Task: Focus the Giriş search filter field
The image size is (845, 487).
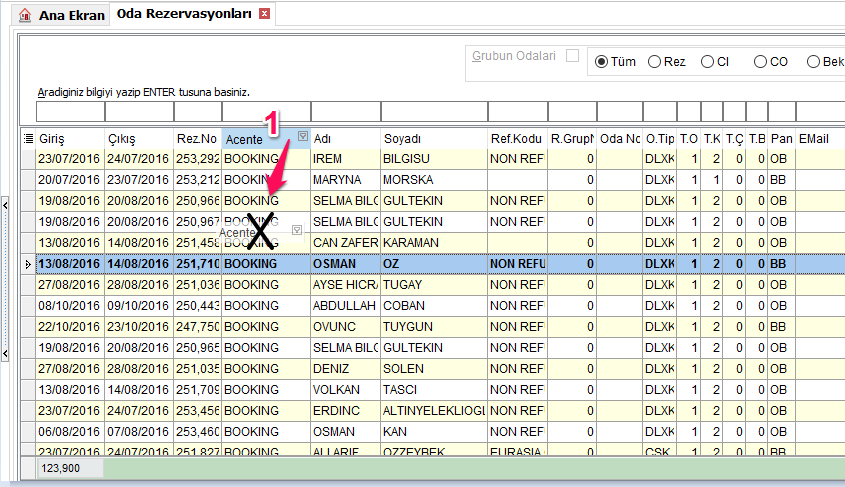Action: click(x=71, y=112)
